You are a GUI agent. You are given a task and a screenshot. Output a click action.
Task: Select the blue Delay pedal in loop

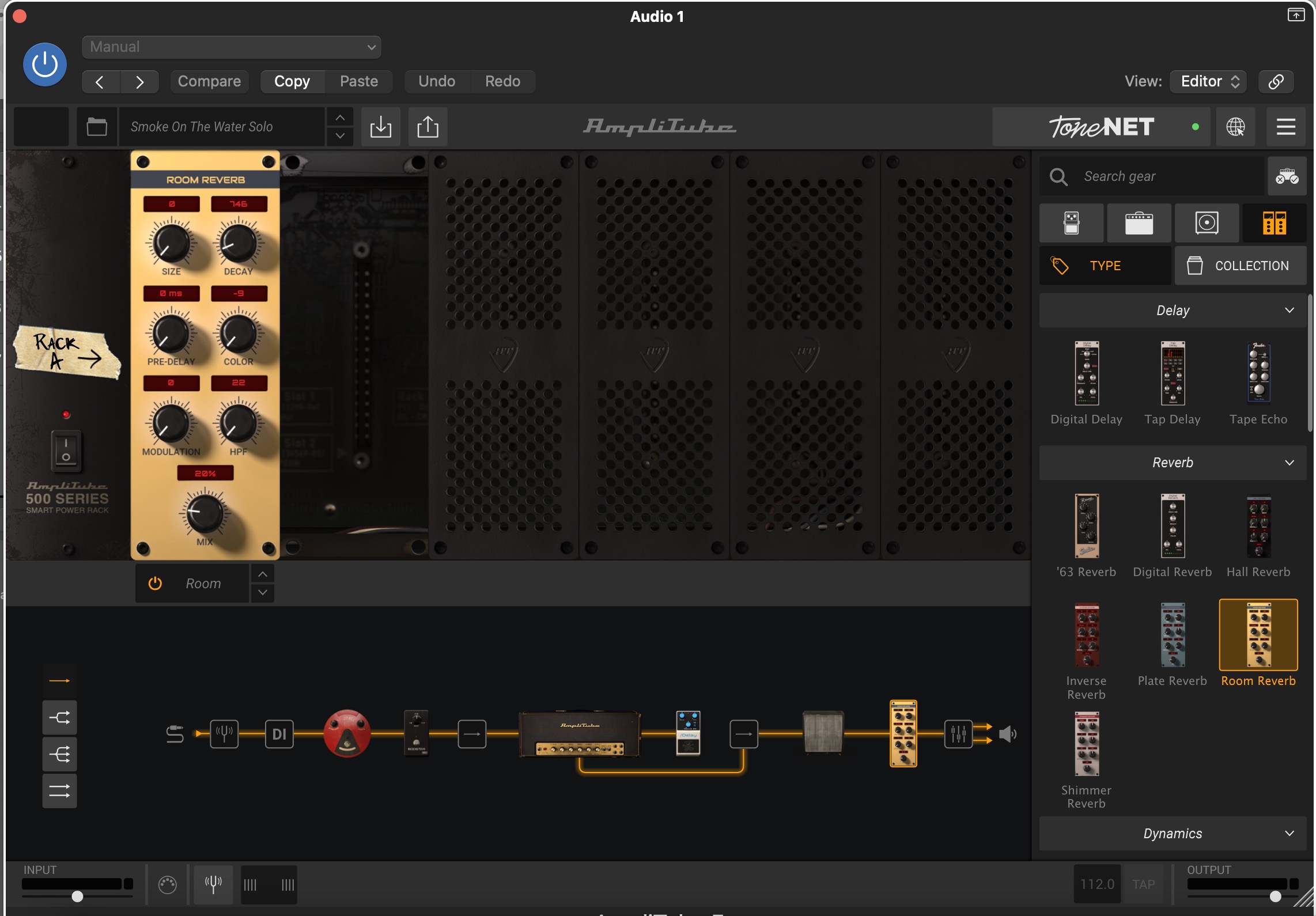pos(688,733)
